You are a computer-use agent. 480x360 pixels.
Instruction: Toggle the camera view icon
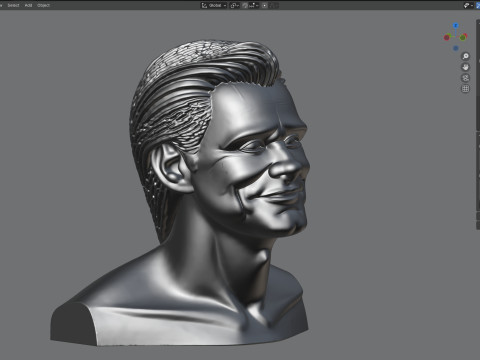(466, 78)
